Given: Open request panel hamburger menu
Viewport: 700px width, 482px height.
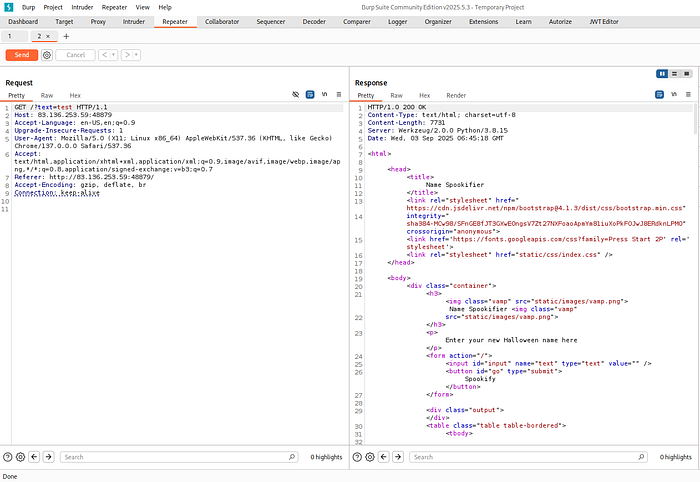Looking at the screenshot, I should click(x=339, y=95).
